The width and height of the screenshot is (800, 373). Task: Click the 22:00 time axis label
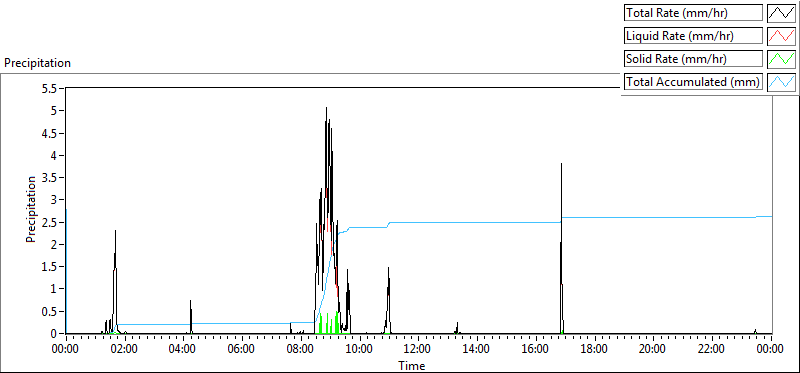tap(712, 350)
